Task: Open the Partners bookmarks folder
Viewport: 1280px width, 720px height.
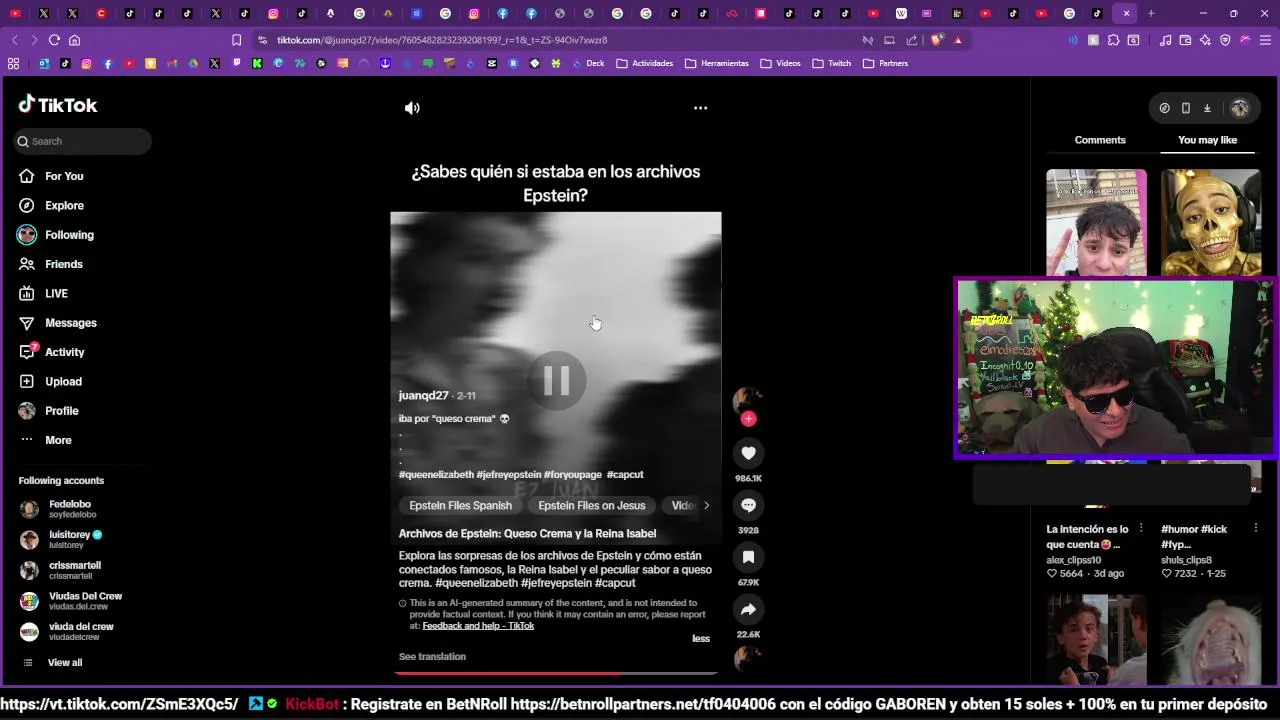Action: tap(885, 63)
